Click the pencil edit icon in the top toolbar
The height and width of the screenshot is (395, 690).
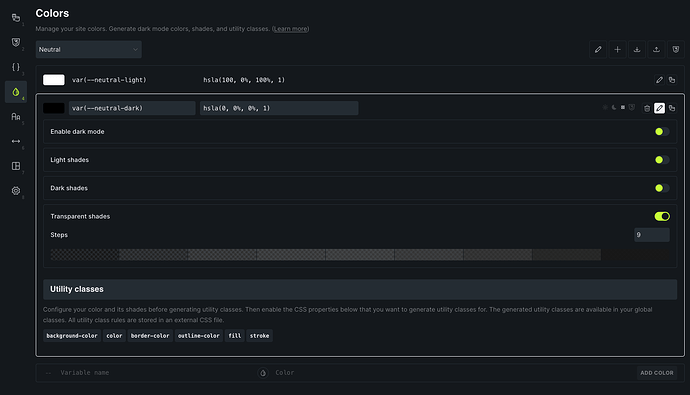598,50
